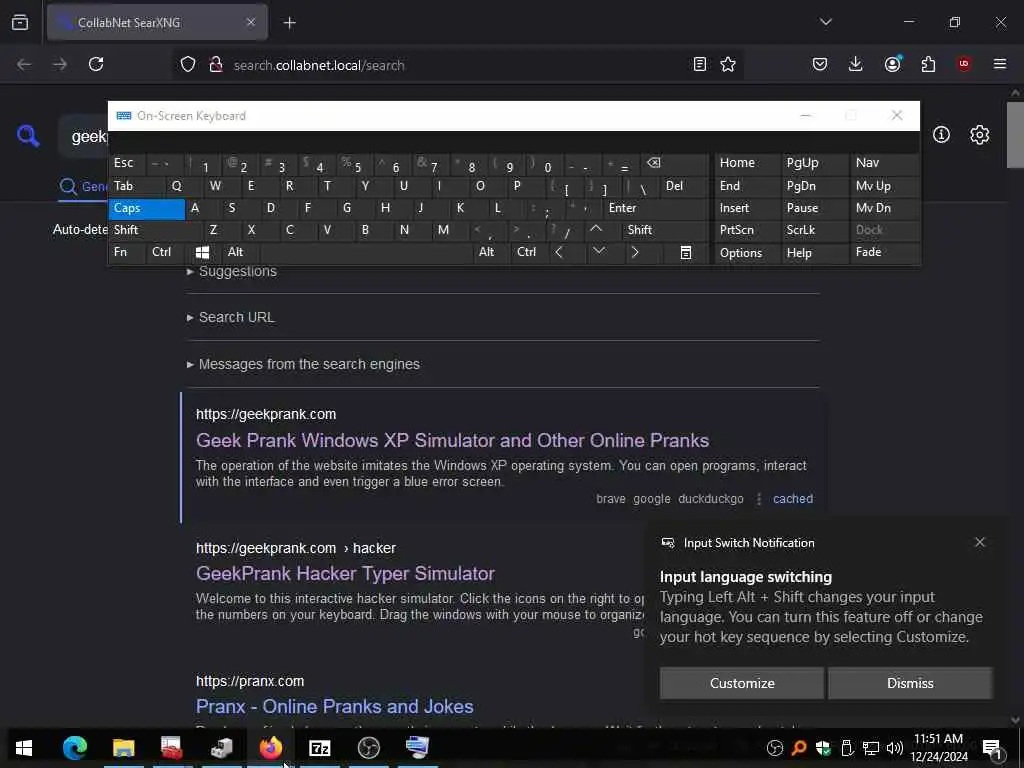Open the Windows Start menu
This screenshot has width=1024, height=768.
click(x=24, y=748)
